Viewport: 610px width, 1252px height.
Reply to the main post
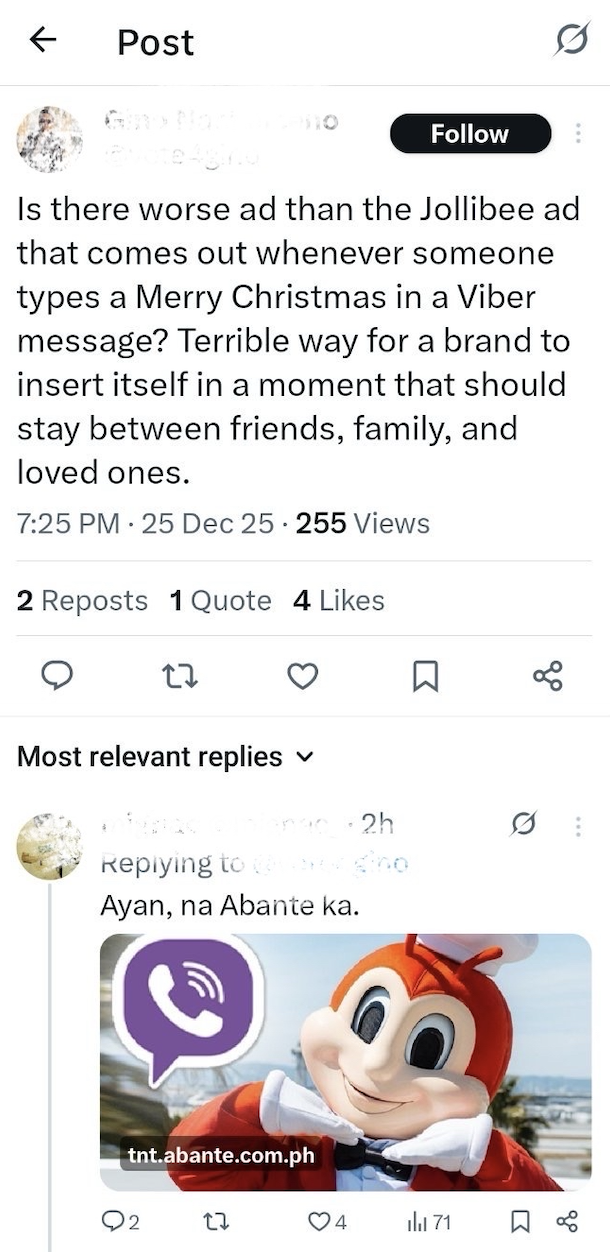(x=57, y=677)
